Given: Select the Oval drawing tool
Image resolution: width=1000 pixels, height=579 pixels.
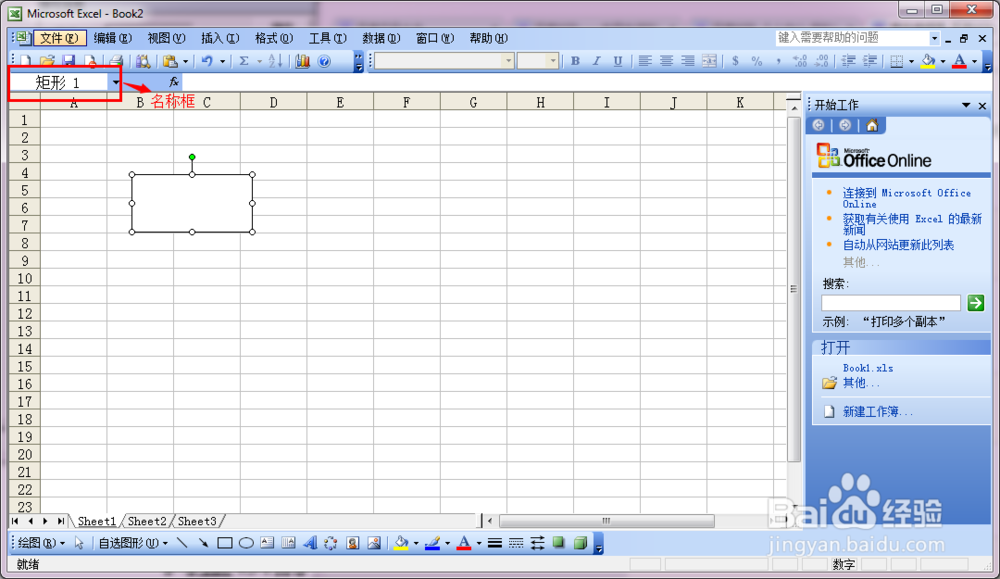Looking at the screenshot, I should (x=246, y=543).
